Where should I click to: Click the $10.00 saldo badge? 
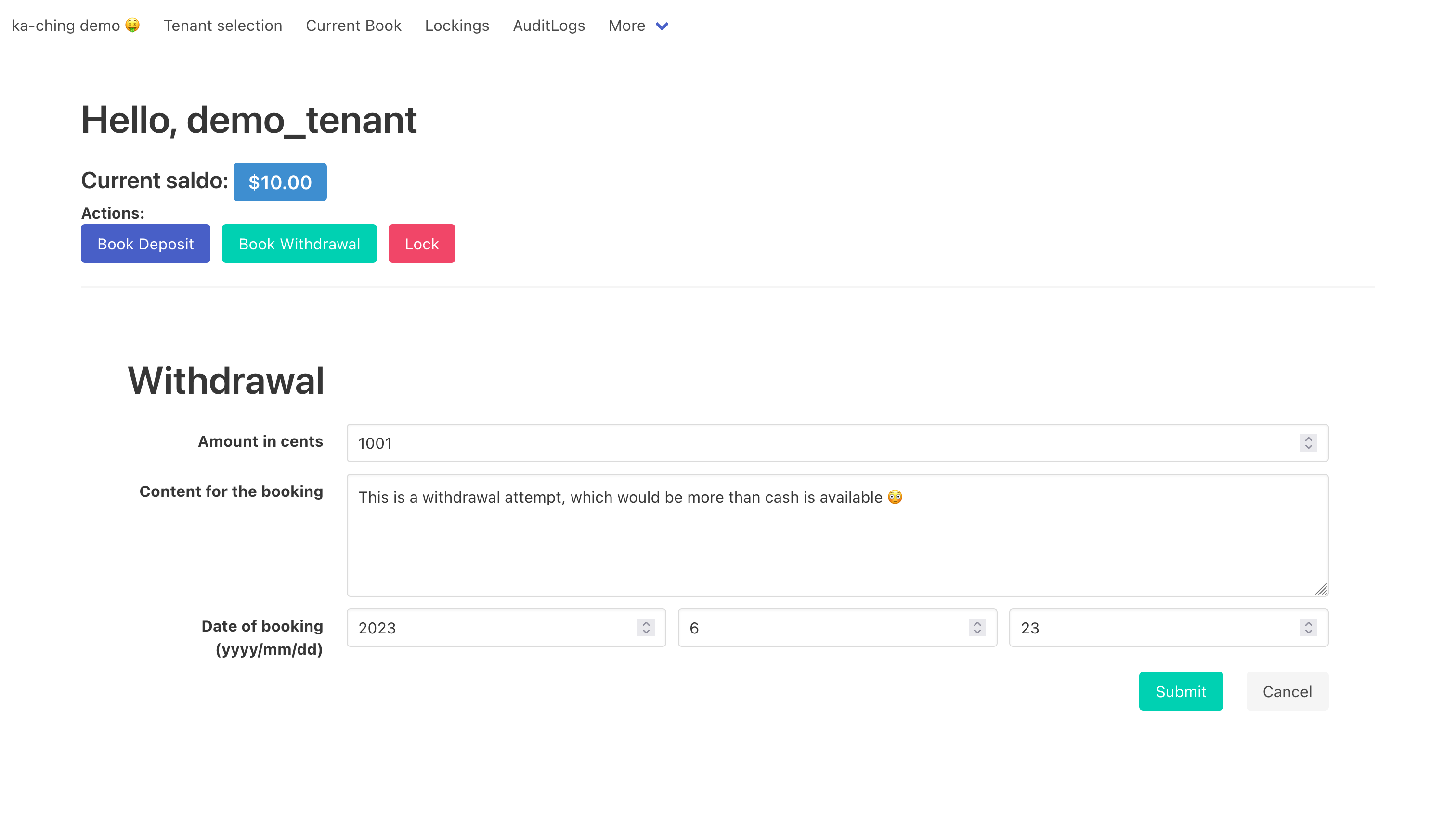pos(280,182)
